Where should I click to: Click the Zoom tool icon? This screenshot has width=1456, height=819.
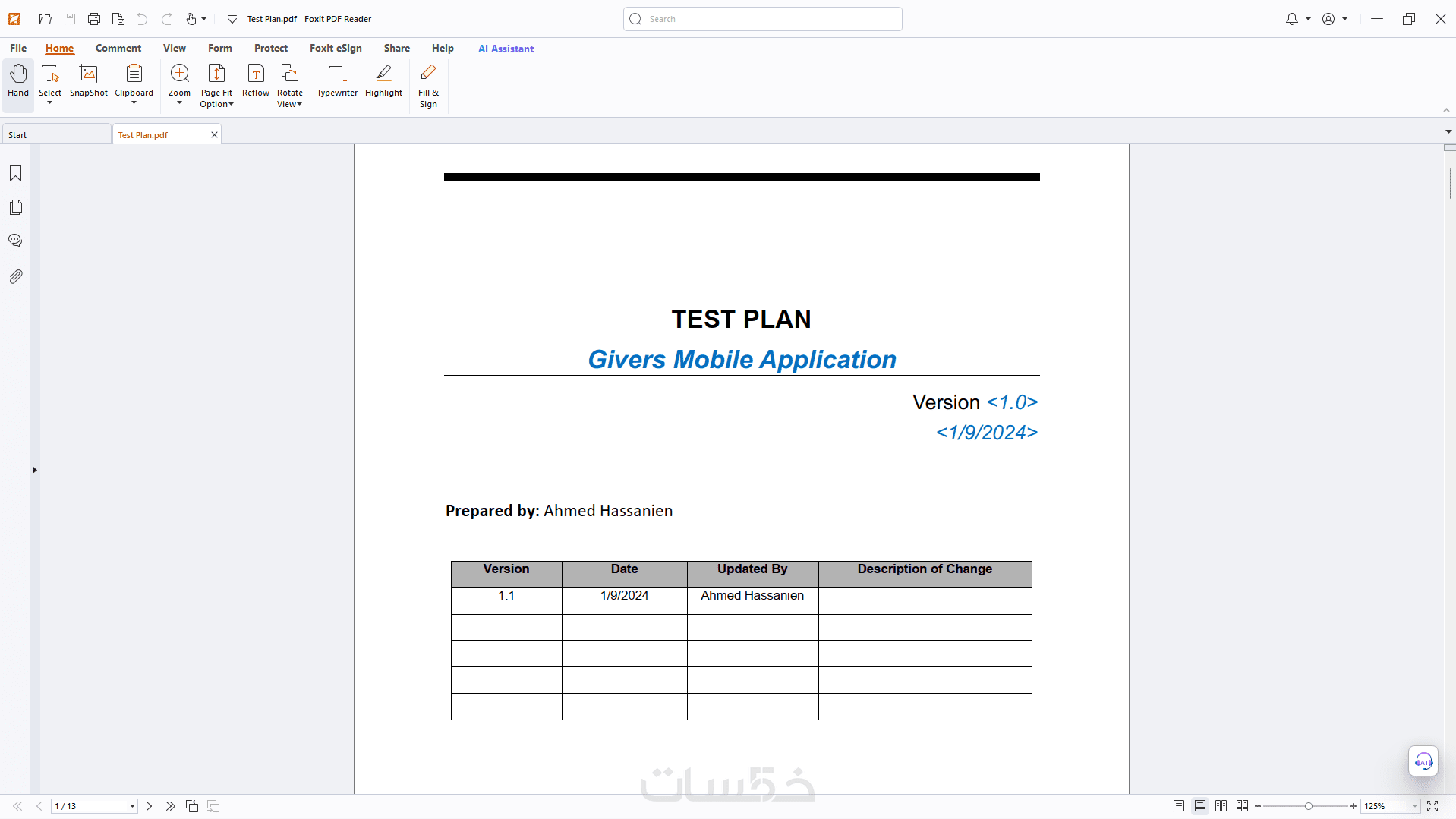tap(179, 74)
